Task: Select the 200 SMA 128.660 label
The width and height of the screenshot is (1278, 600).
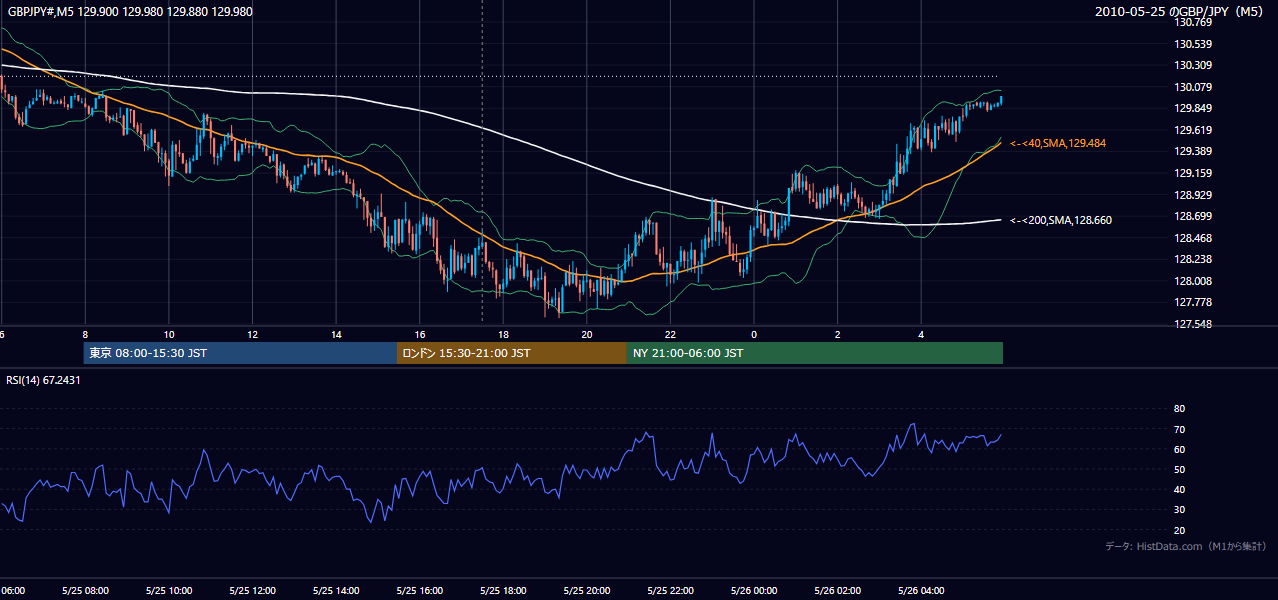Action: click(1061, 220)
